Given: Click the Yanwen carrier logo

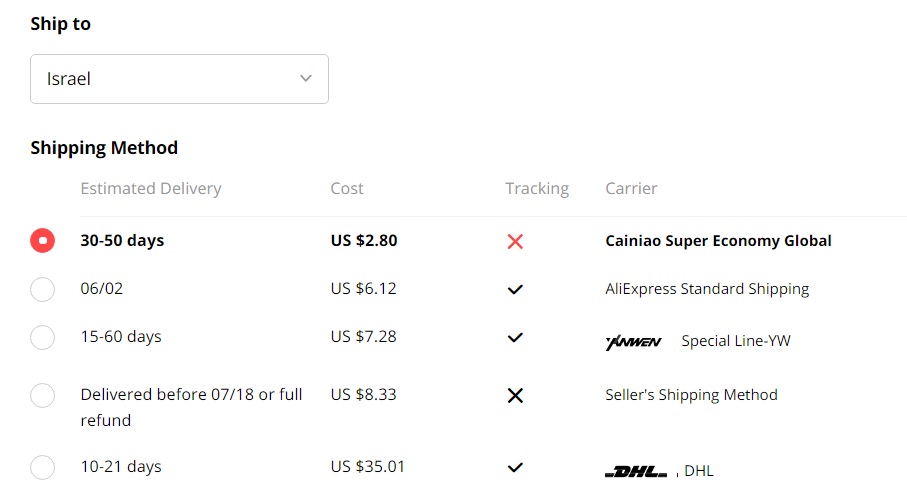Looking at the screenshot, I should (x=633, y=342).
